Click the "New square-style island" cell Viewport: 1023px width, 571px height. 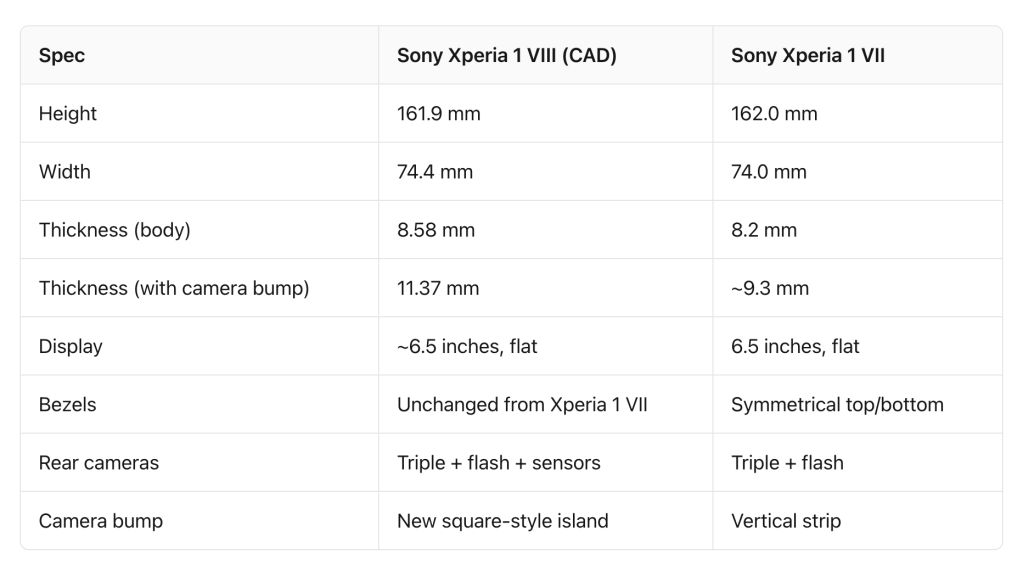(x=502, y=521)
